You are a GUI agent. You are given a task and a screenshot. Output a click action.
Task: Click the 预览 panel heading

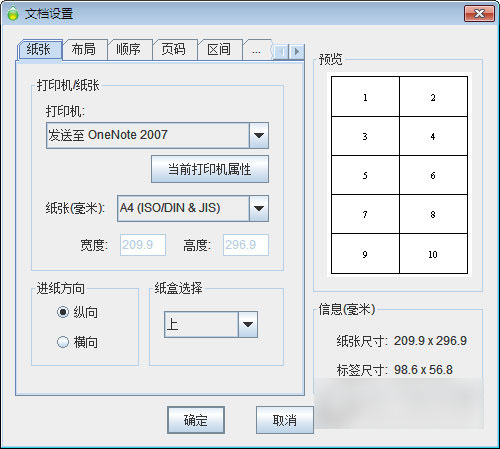coord(330,59)
